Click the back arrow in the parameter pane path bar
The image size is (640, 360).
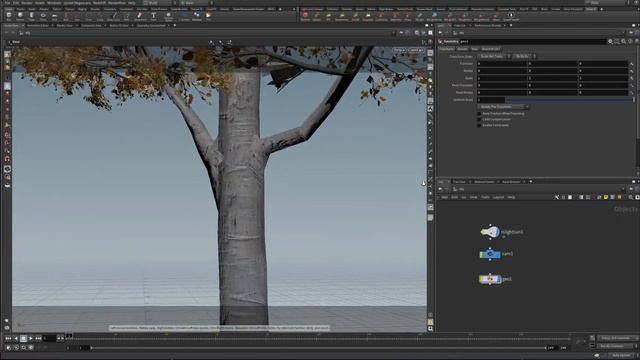pyautogui.click(x=440, y=33)
